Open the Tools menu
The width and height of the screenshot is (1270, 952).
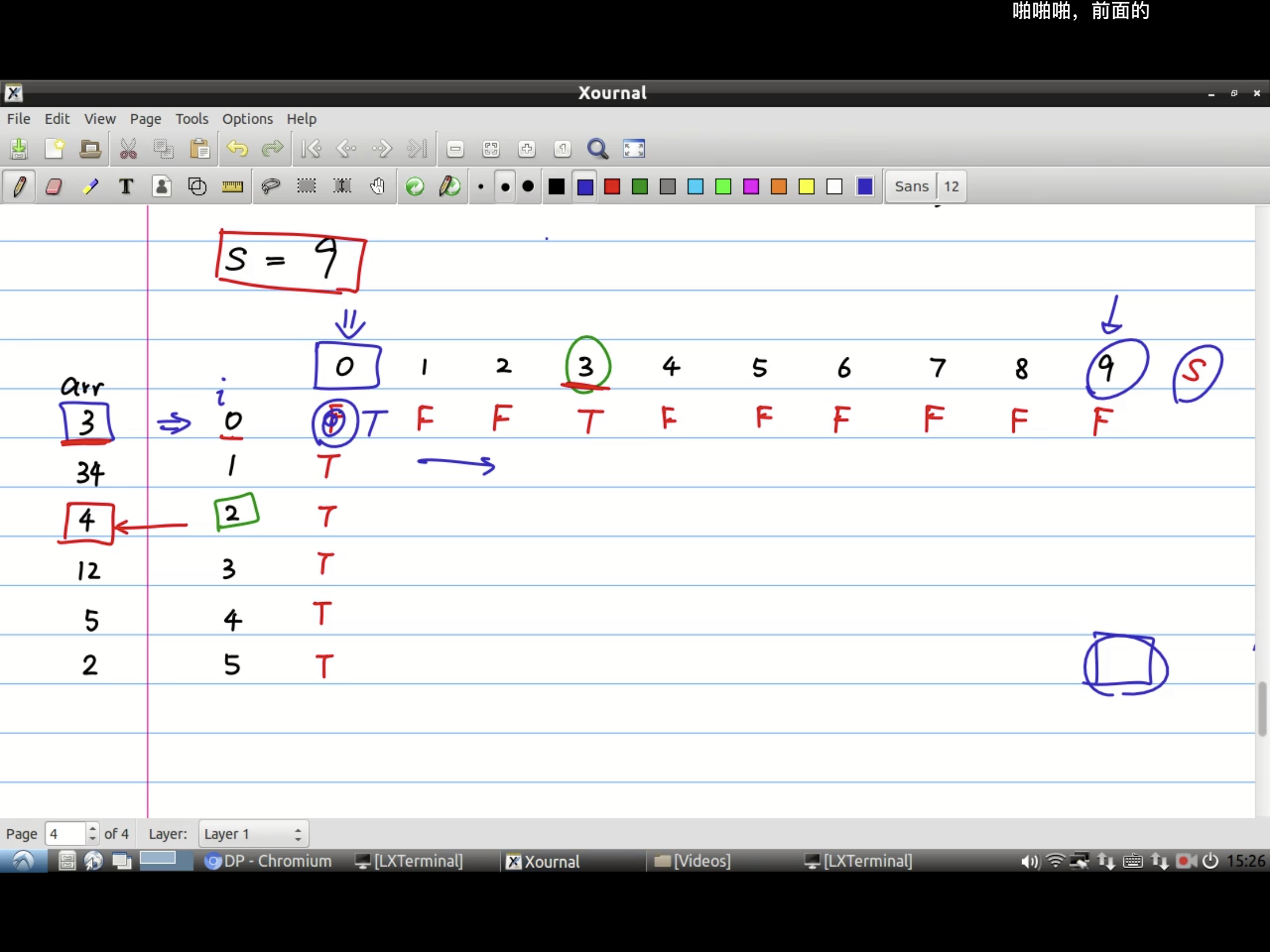click(x=191, y=119)
